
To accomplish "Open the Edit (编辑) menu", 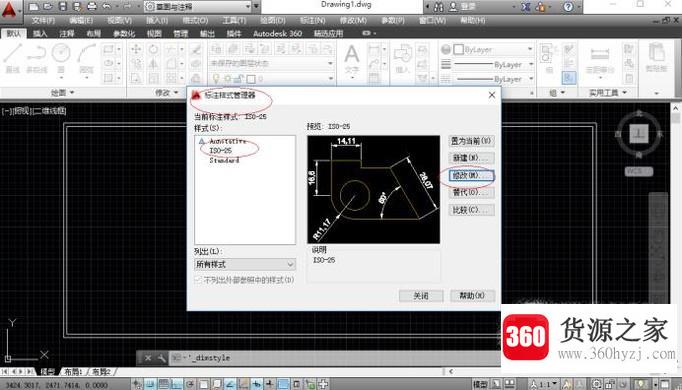I will click(x=81, y=20).
